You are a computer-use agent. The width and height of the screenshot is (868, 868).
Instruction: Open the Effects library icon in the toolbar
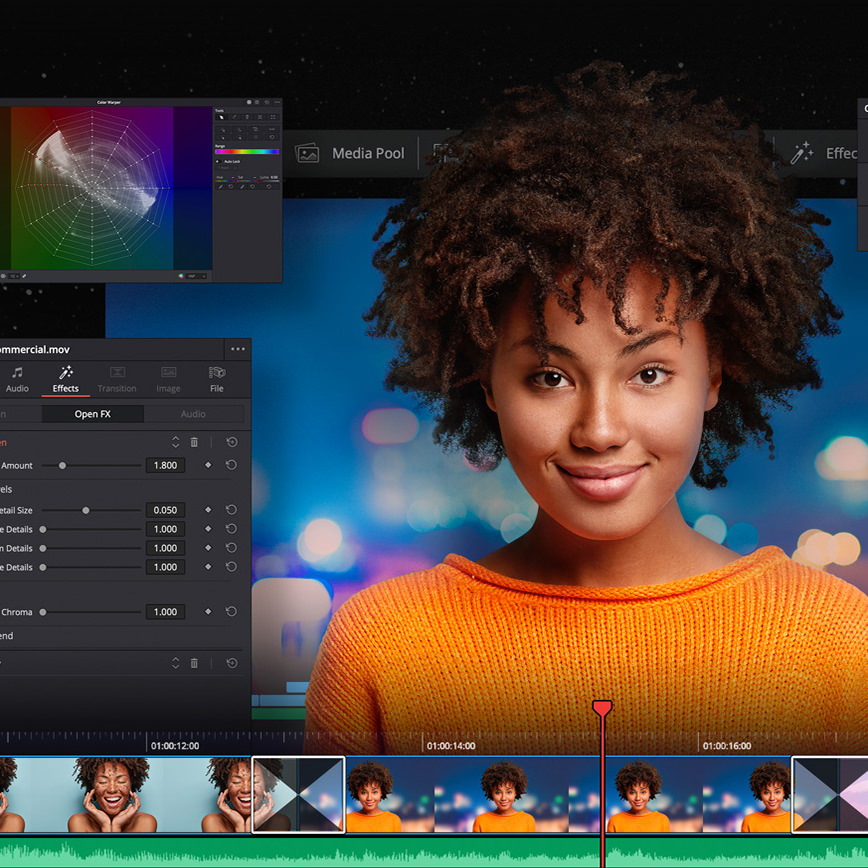(802, 153)
